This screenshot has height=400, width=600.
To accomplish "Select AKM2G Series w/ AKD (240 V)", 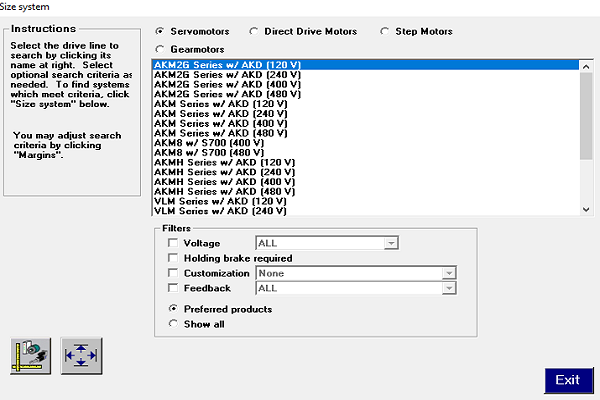I will (366, 75).
